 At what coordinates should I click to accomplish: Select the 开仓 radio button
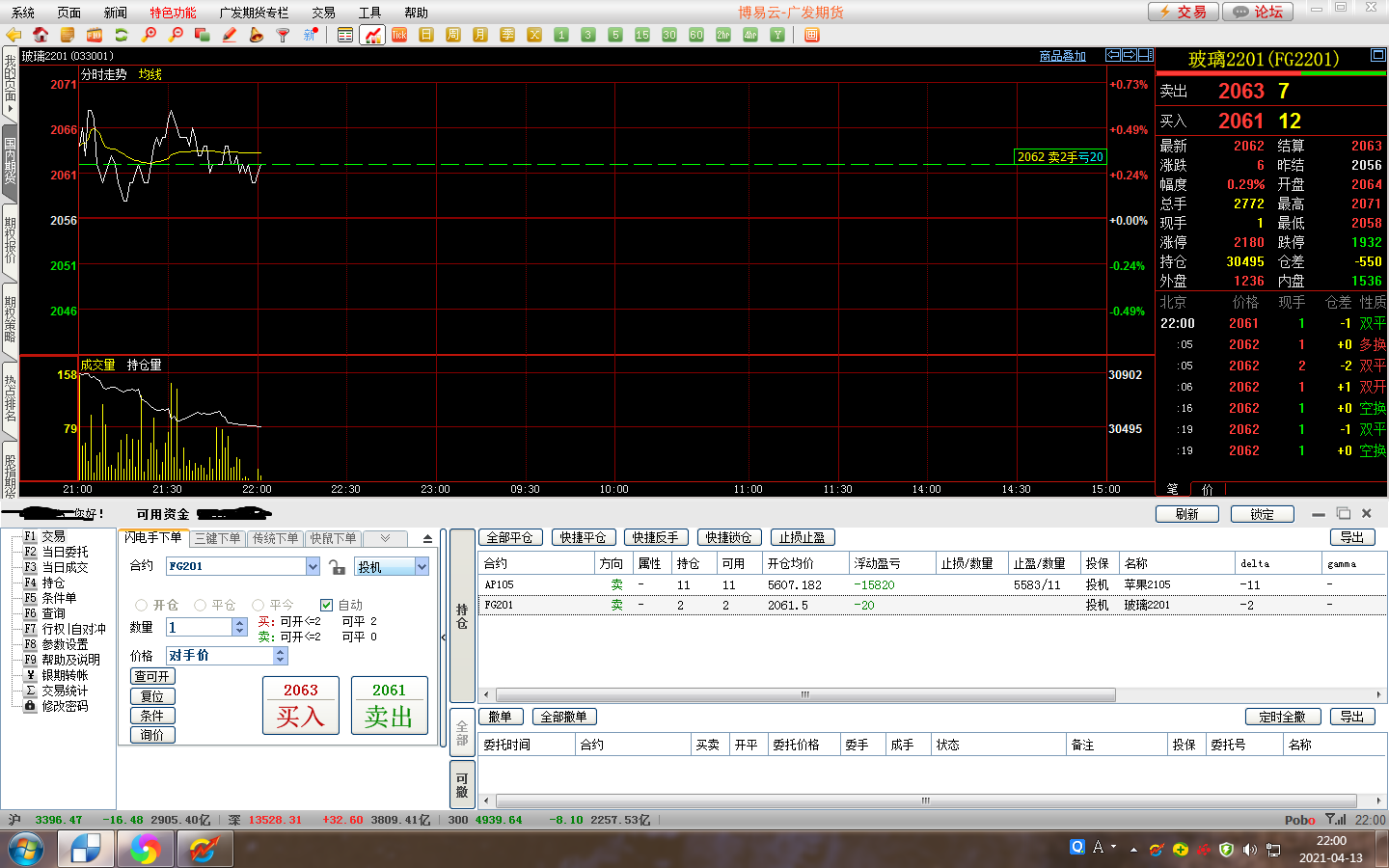pyautogui.click(x=142, y=606)
